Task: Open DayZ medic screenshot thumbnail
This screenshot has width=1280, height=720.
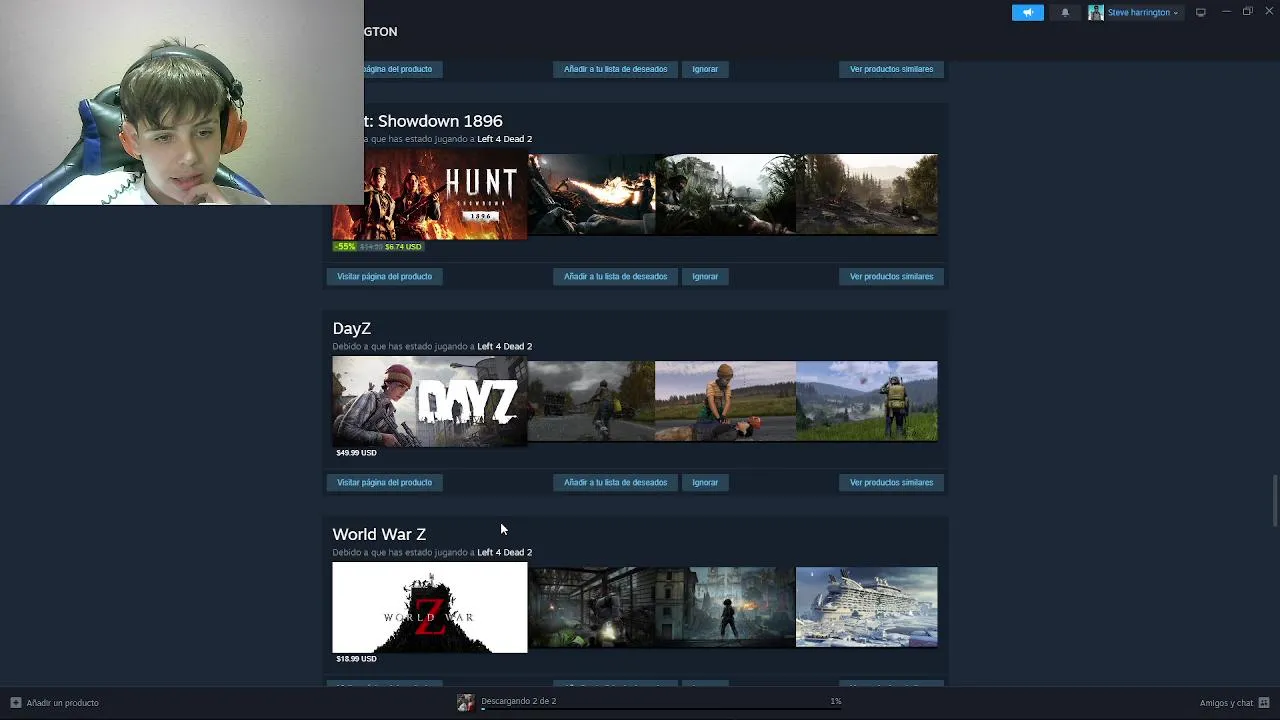Action: coord(725,401)
